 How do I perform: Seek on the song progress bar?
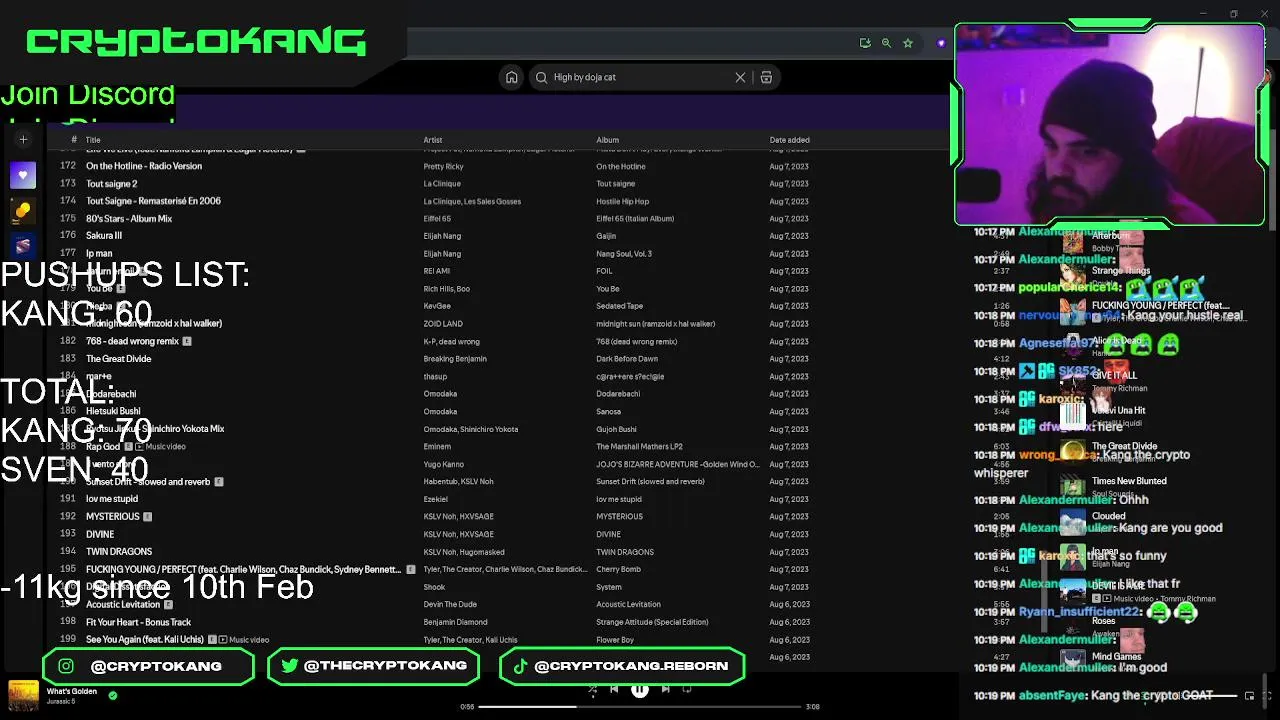[640, 707]
